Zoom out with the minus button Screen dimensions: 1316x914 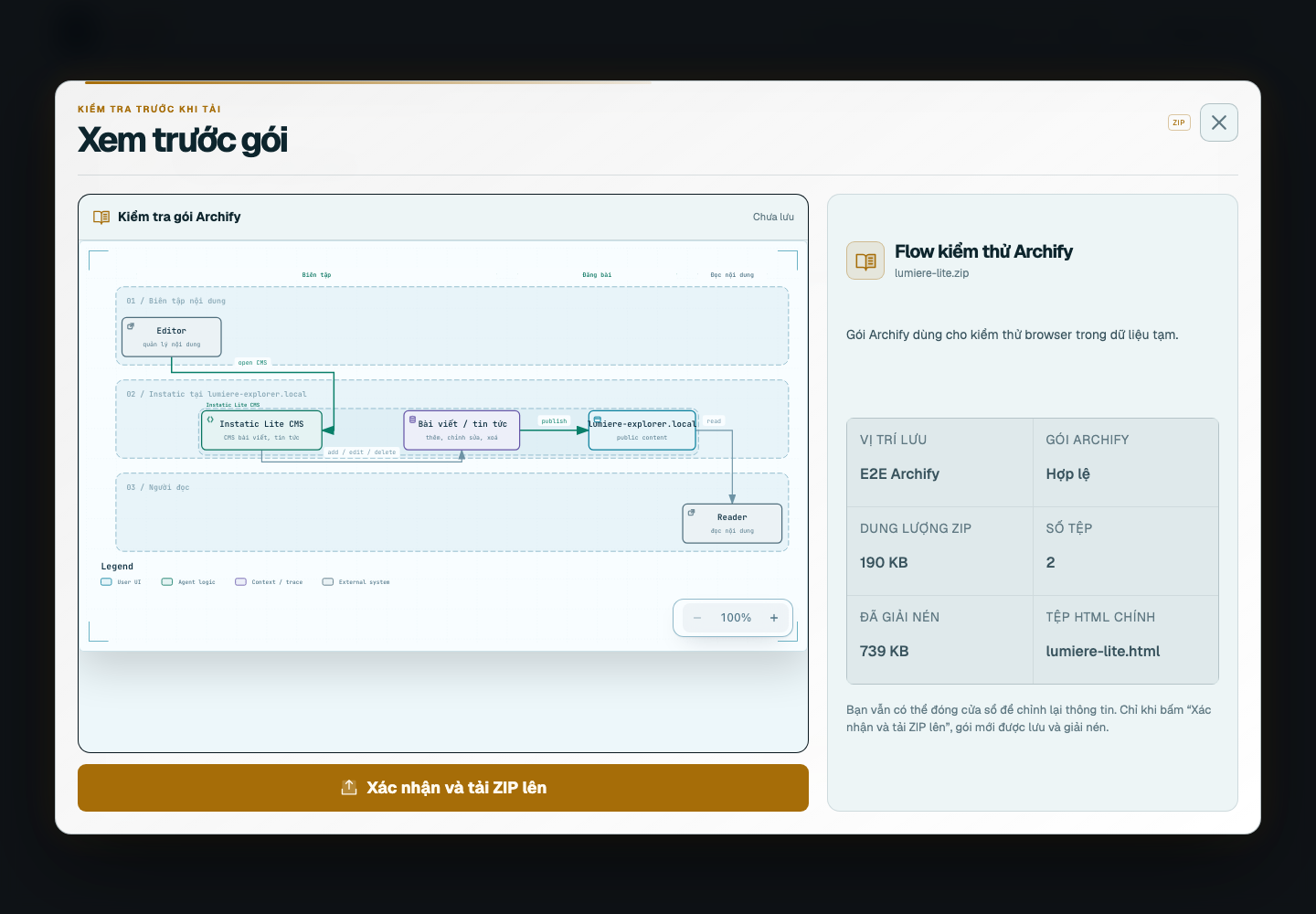(x=697, y=618)
